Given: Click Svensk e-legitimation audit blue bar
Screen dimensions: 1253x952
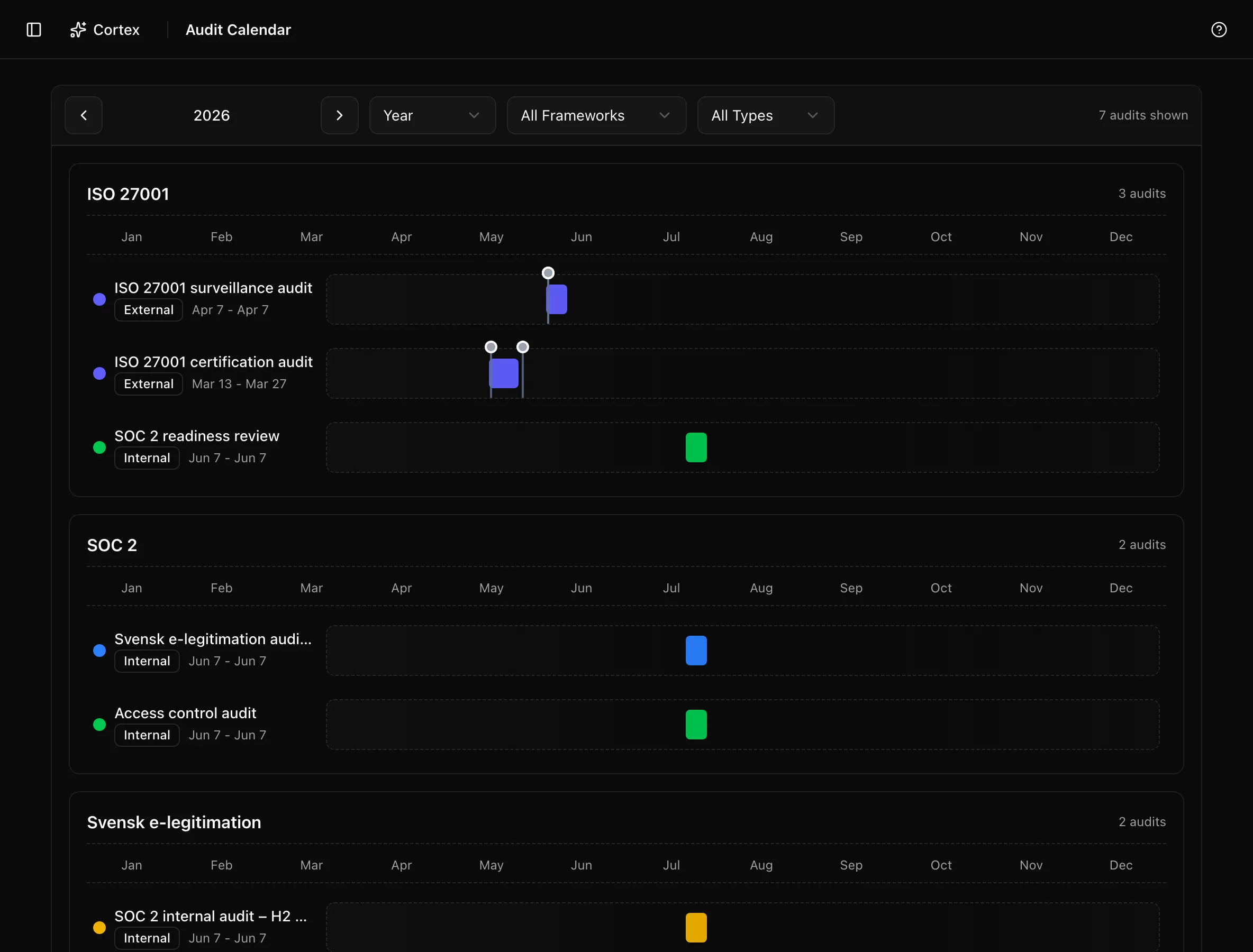Looking at the screenshot, I should [696, 650].
